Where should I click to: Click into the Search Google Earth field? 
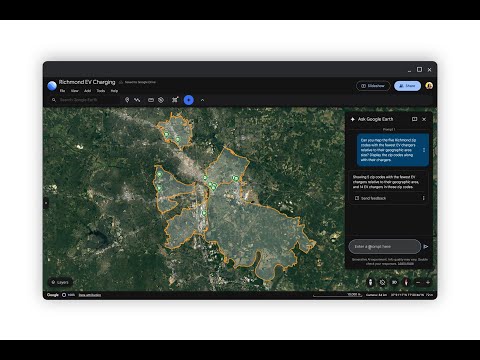click(85, 100)
